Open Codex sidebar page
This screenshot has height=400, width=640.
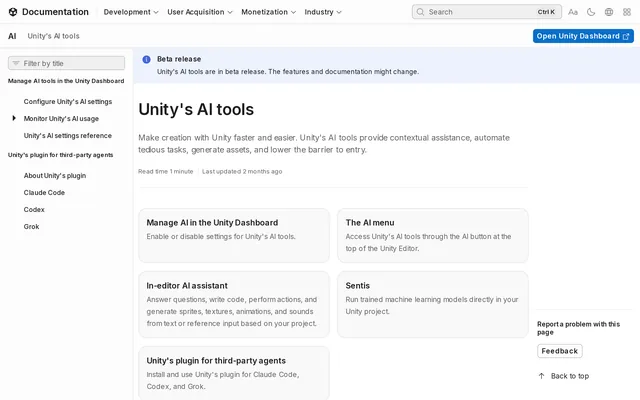tap(34, 209)
